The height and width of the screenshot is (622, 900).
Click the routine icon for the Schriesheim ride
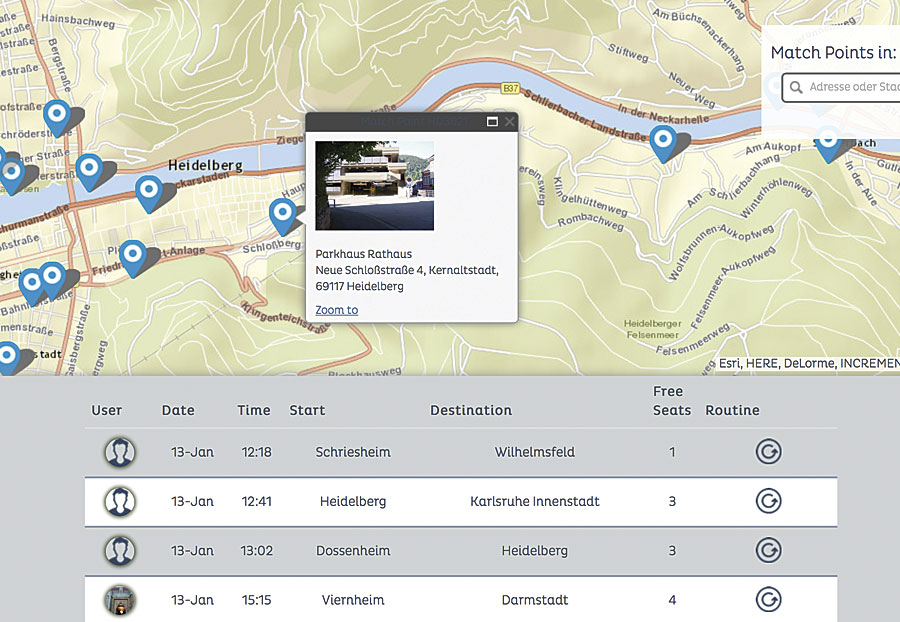(x=768, y=451)
